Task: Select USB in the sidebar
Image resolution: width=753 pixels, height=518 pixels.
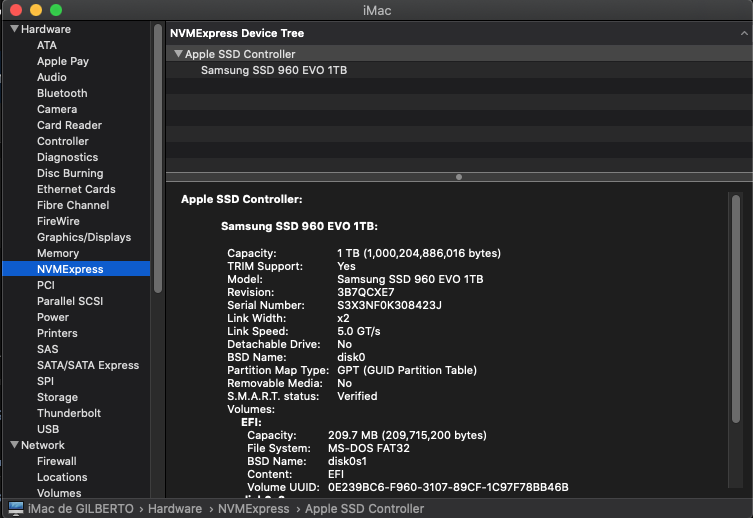Action: [x=48, y=429]
